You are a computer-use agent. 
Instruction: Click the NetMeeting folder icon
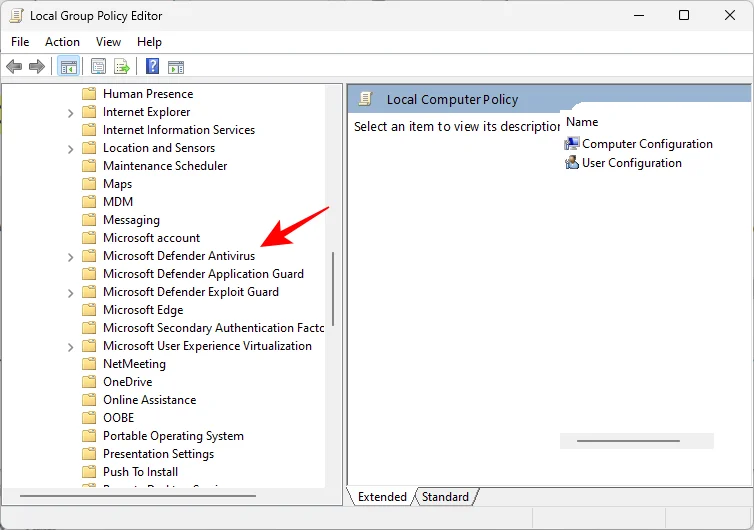coord(89,364)
